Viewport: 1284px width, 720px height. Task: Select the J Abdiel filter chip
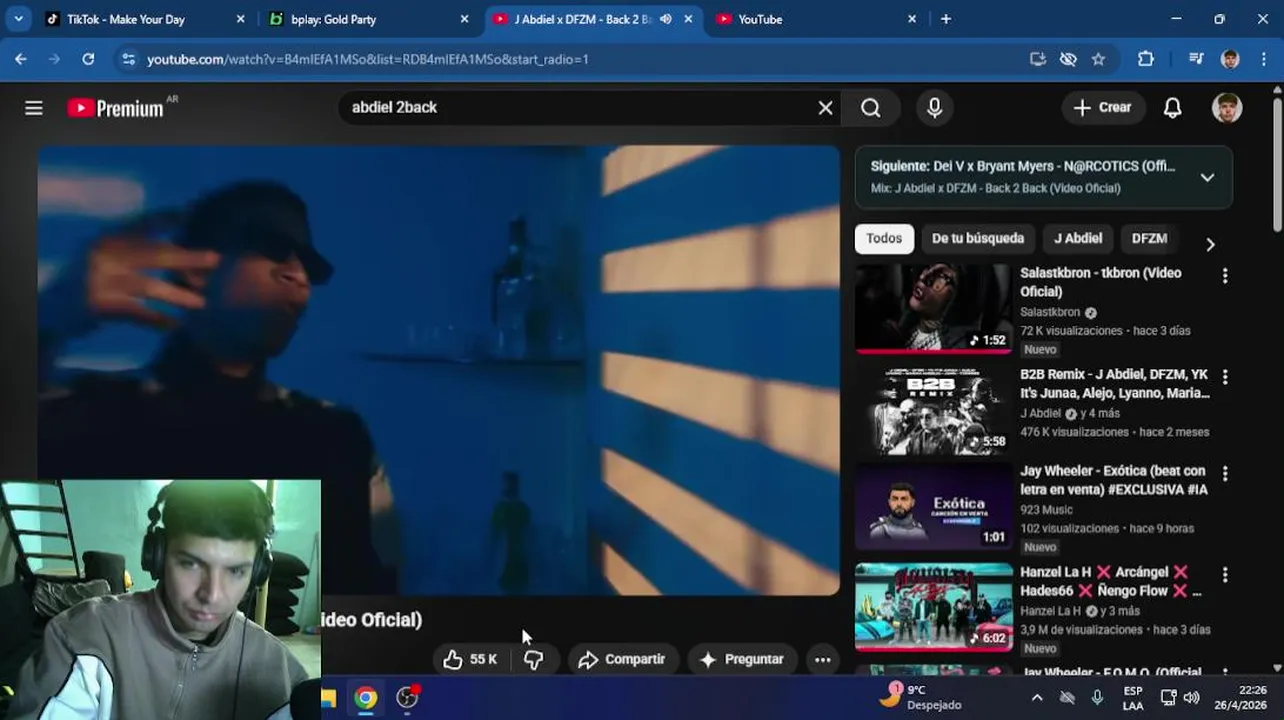click(x=1078, y=239)
